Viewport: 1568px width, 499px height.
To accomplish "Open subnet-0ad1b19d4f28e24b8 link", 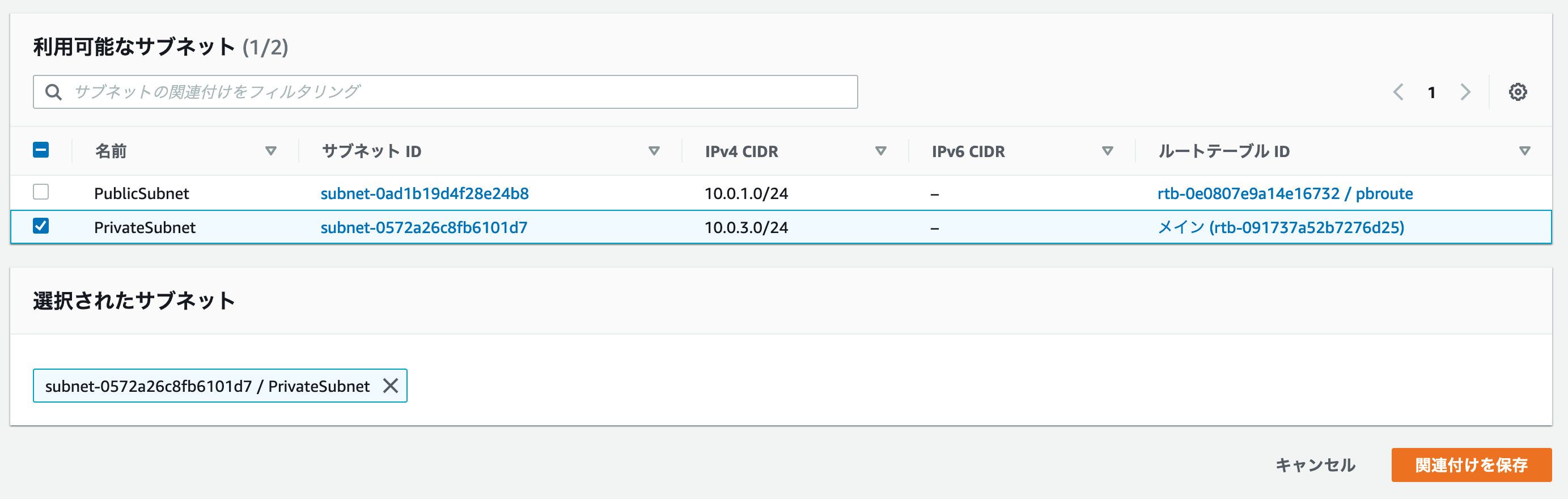I will click(424, 193).
